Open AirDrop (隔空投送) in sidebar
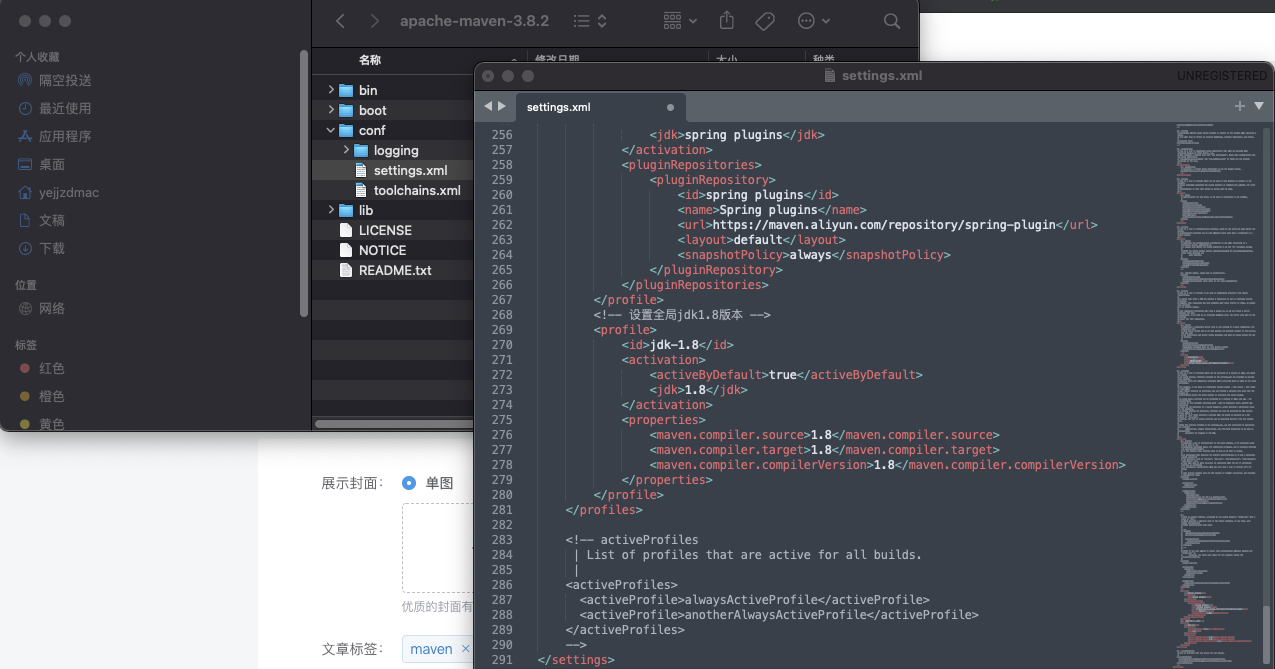 [65, 80]
